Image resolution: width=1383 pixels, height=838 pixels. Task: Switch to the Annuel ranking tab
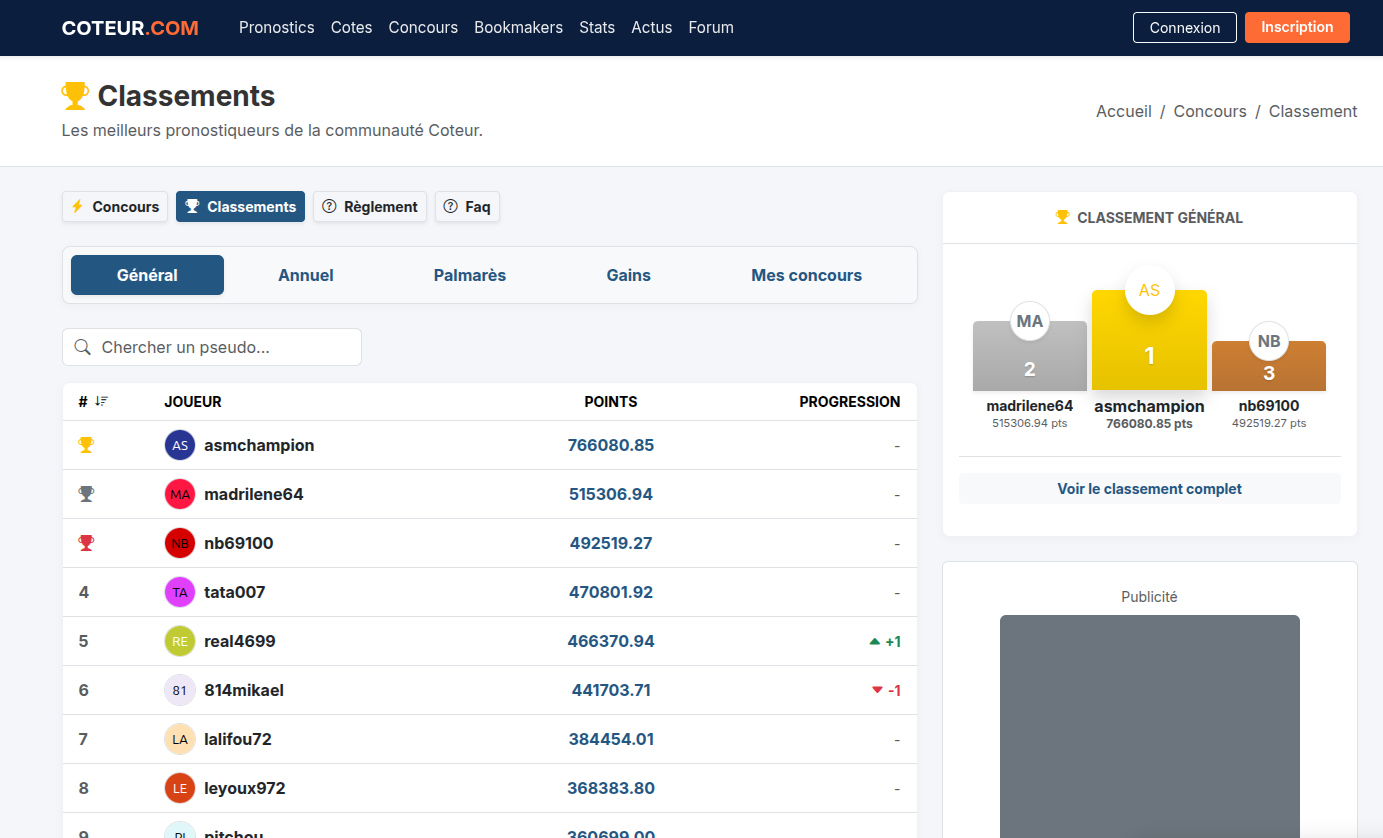point(306,275)
